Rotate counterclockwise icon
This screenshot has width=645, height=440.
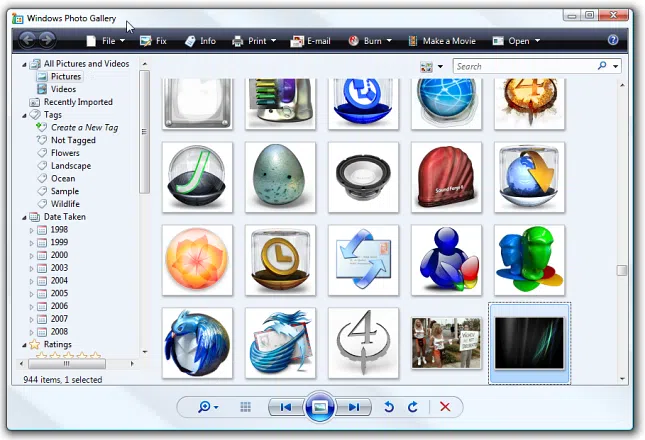[x=389, y=407]
